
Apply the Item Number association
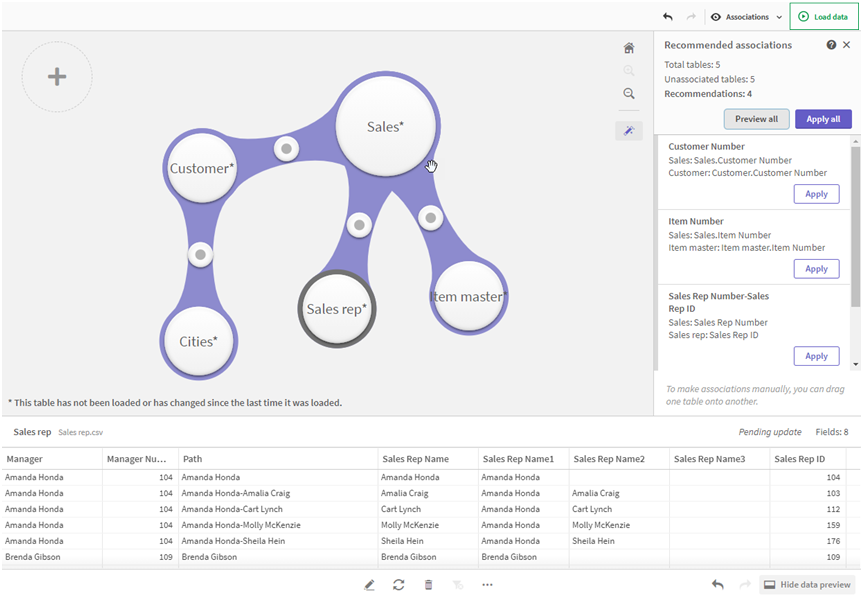click(x=816, y=269)
